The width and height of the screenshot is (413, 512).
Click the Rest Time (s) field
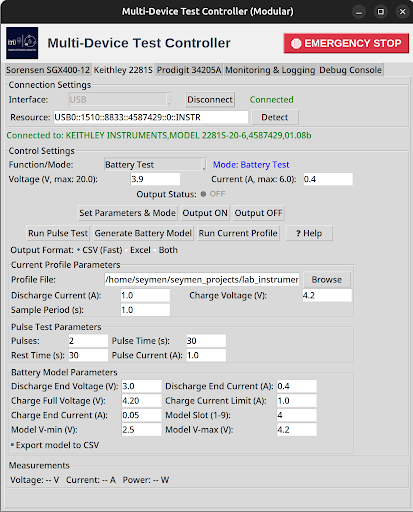(x=88, y=355)
